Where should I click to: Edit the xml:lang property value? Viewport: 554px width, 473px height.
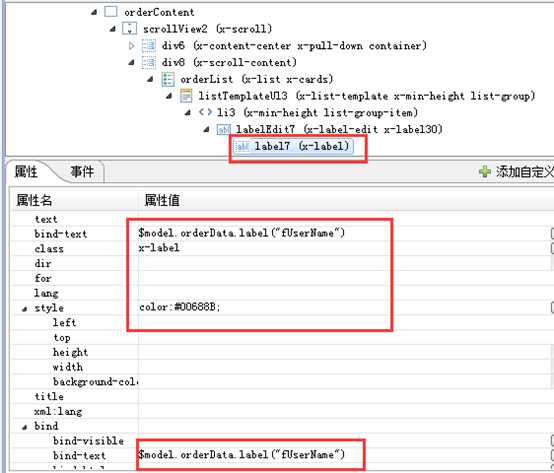tap(344, 412)
